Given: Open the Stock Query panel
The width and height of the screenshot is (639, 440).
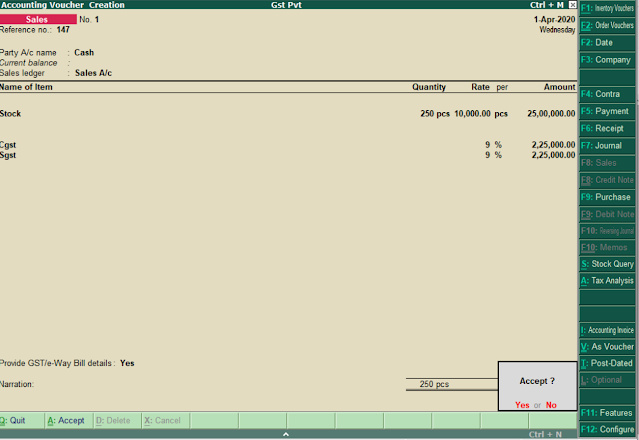Looking at the screenshot, I should point(607,264).
